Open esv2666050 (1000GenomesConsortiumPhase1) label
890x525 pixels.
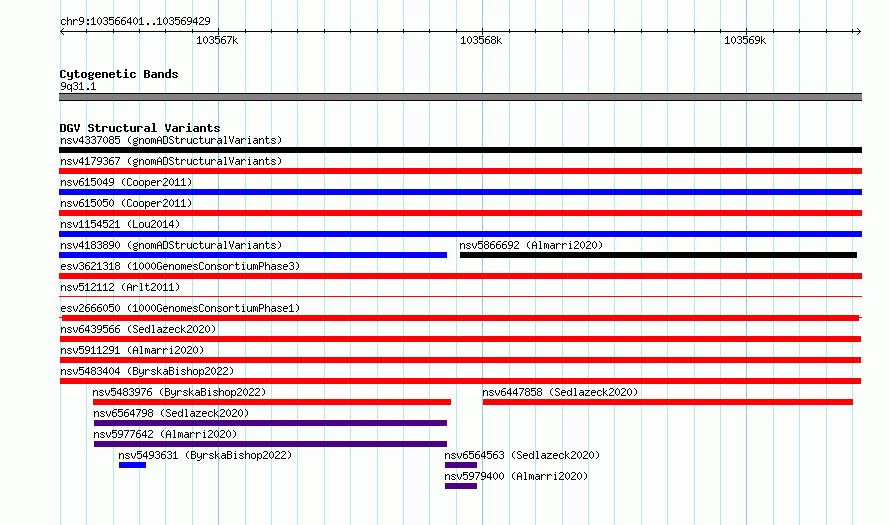[180, 308]
